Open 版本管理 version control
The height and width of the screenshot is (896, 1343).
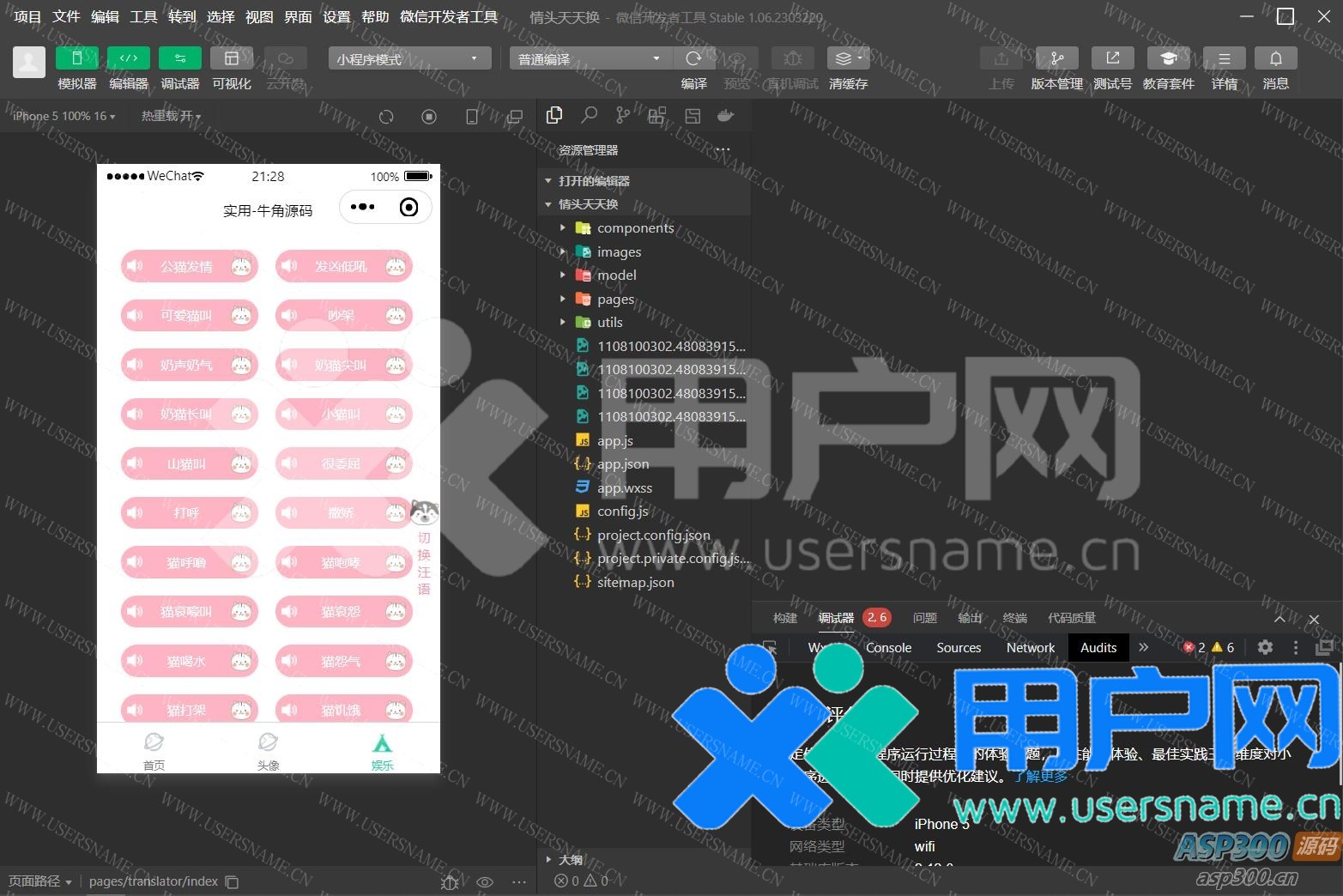pos(1056,58)
